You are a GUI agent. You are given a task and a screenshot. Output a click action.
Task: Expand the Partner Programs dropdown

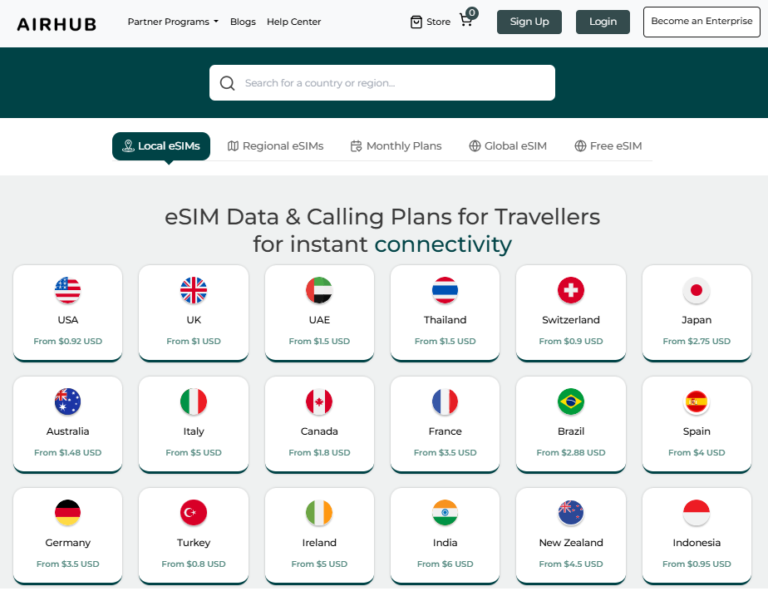173,22
